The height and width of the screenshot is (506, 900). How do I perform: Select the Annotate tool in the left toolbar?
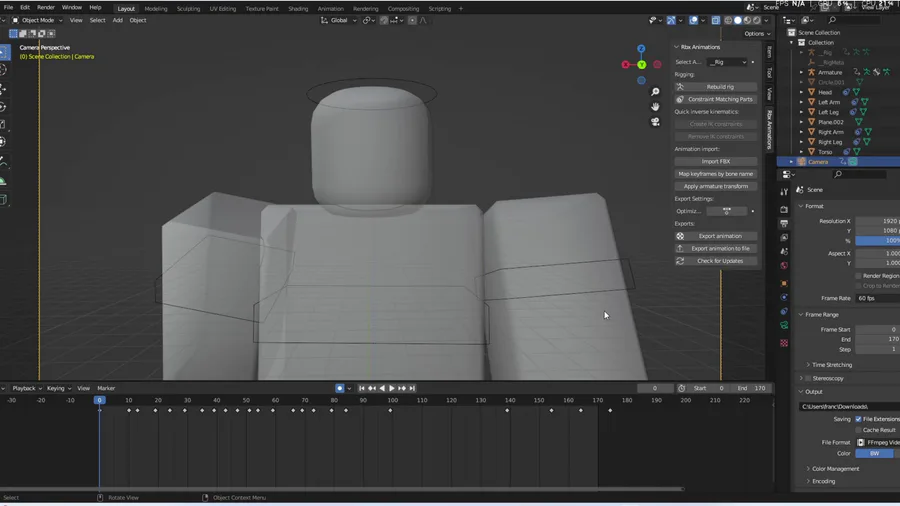click(3, 163)
